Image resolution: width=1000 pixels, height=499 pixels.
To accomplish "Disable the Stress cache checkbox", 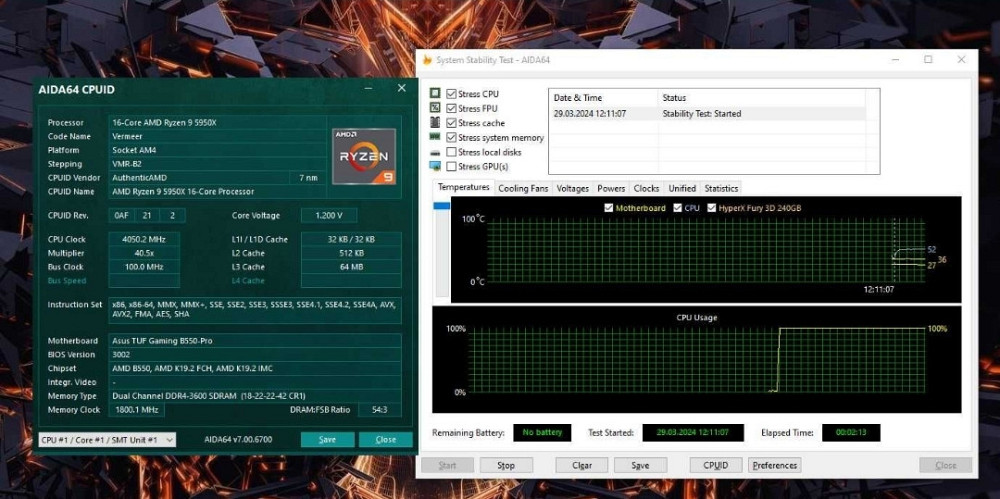I will pos(452,123).
